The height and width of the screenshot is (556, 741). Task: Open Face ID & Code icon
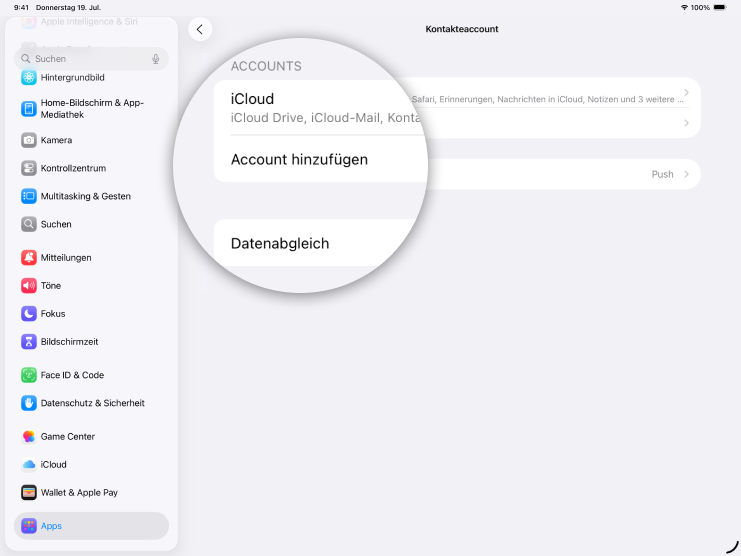pyautogui.click(x=29, y=375)
